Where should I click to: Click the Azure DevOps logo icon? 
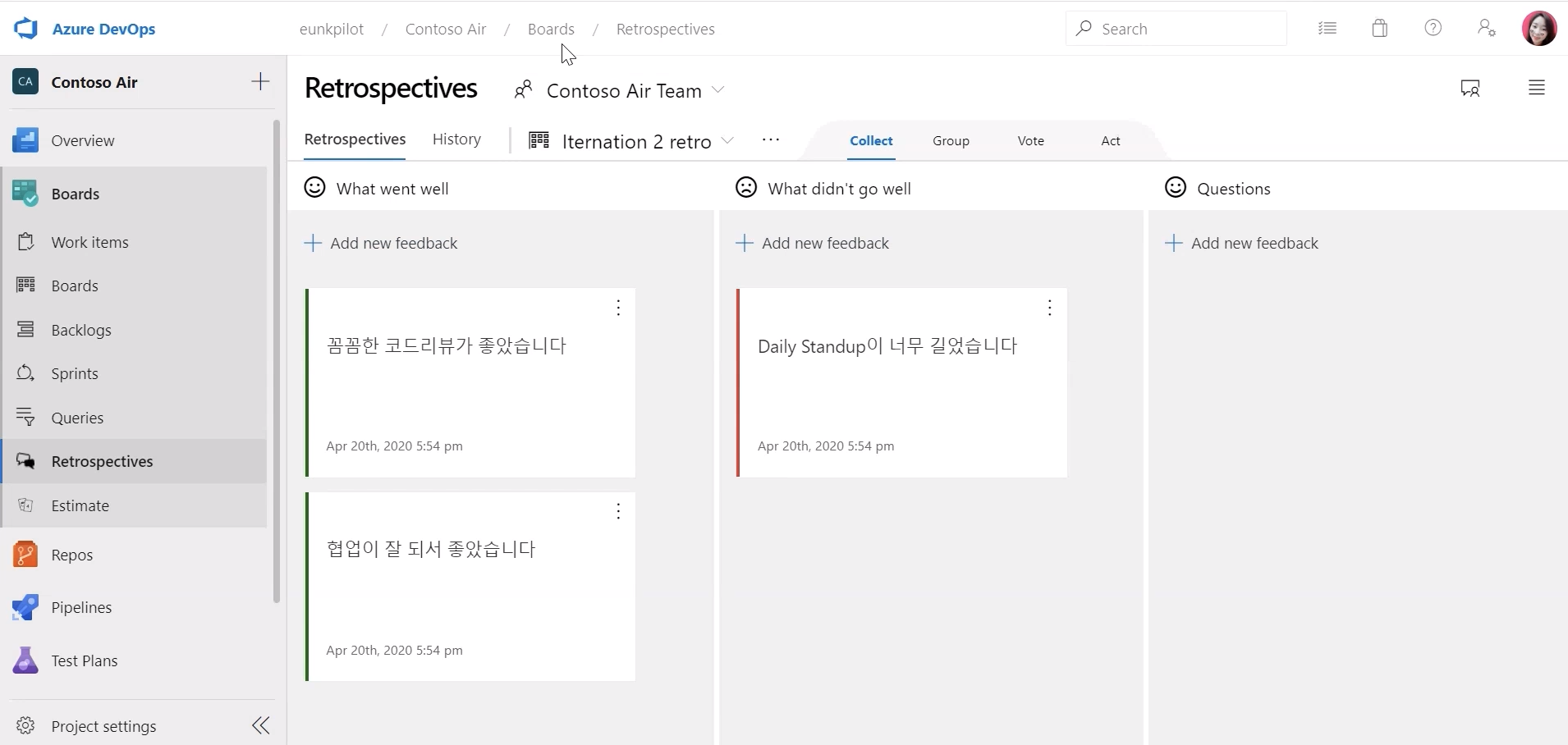point(26,29)
